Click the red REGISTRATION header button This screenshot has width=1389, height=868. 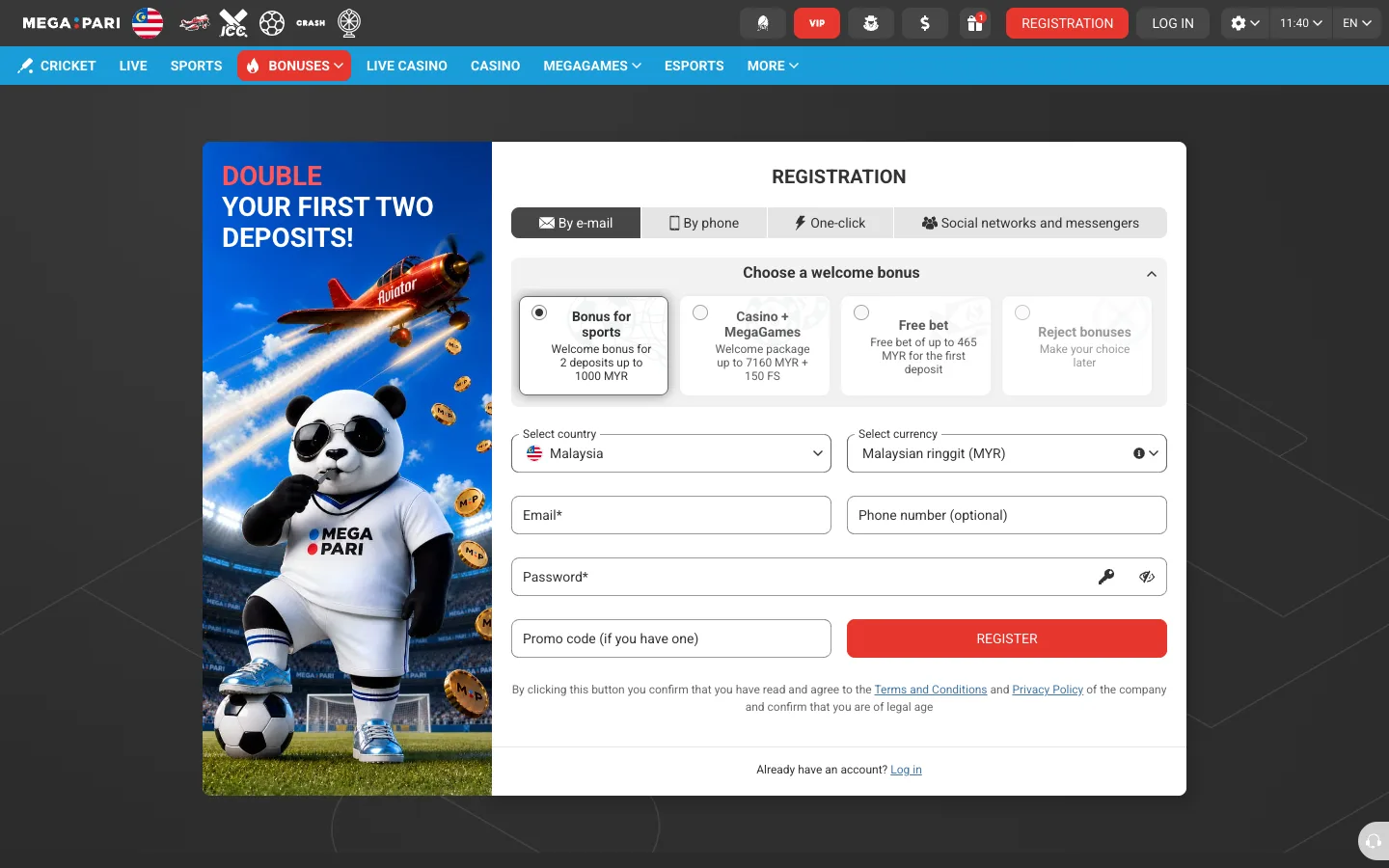point(1067,23)
